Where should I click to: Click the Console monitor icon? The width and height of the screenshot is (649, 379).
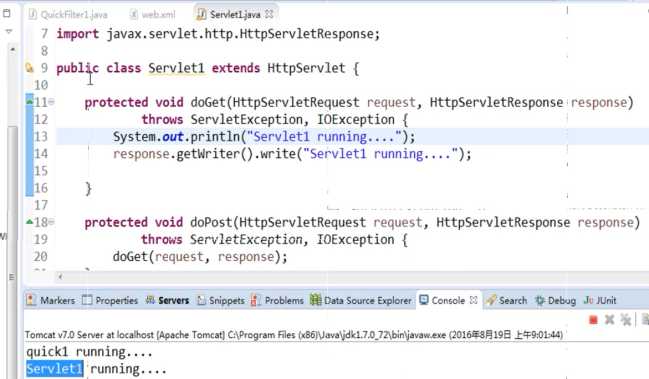[424, 300]
